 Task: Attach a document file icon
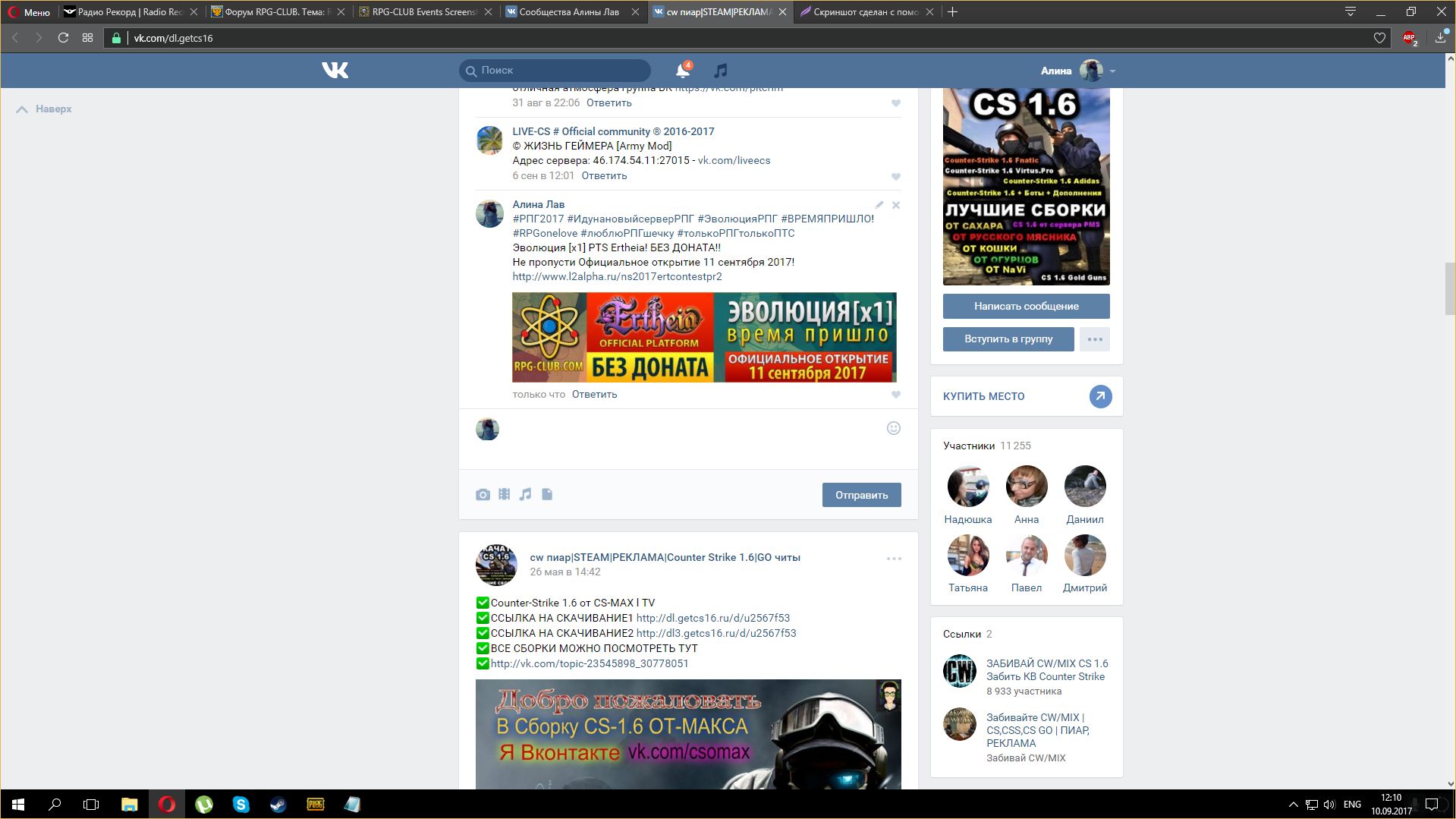tap(547, 494)
